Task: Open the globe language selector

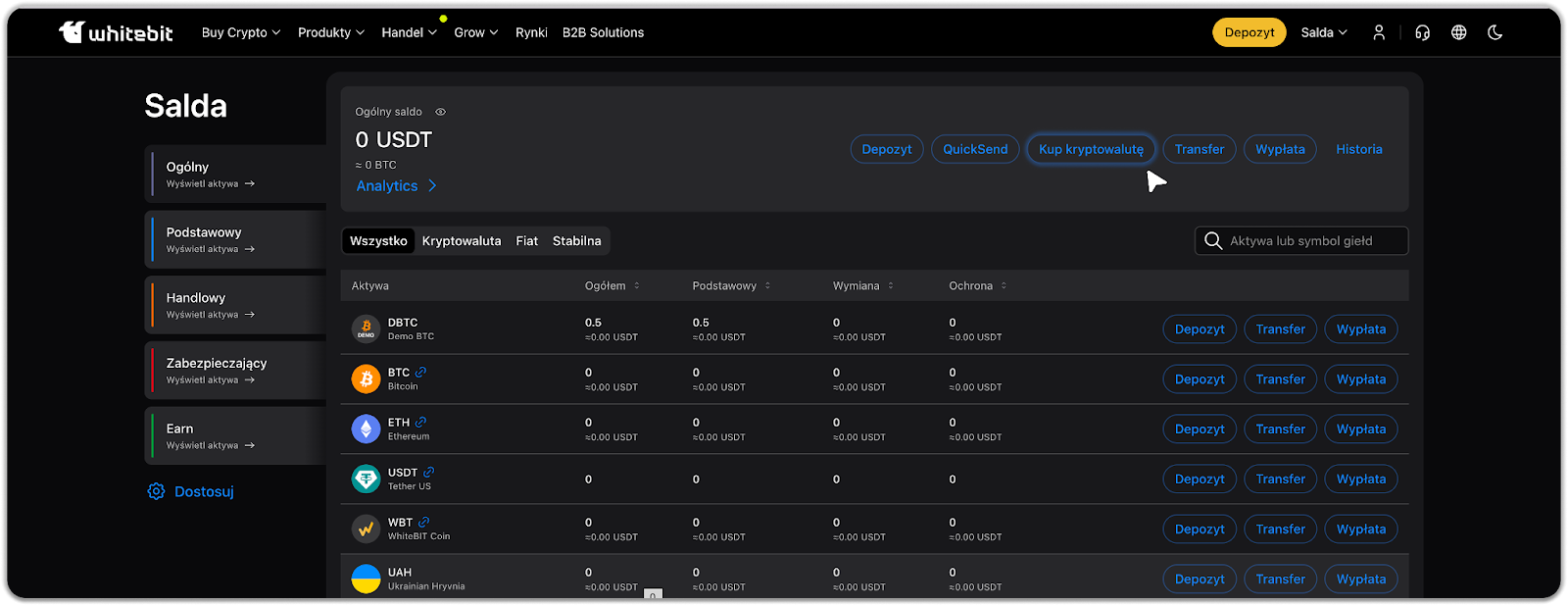Action: coord(1459,32)
